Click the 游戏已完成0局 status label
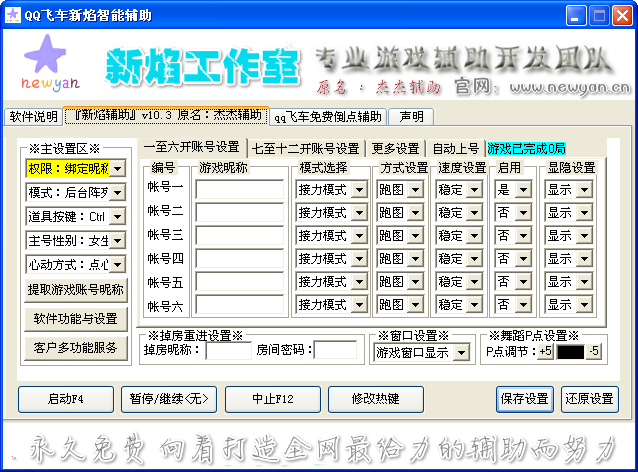Viewport: 638px width, 472px height. point(527,149)
